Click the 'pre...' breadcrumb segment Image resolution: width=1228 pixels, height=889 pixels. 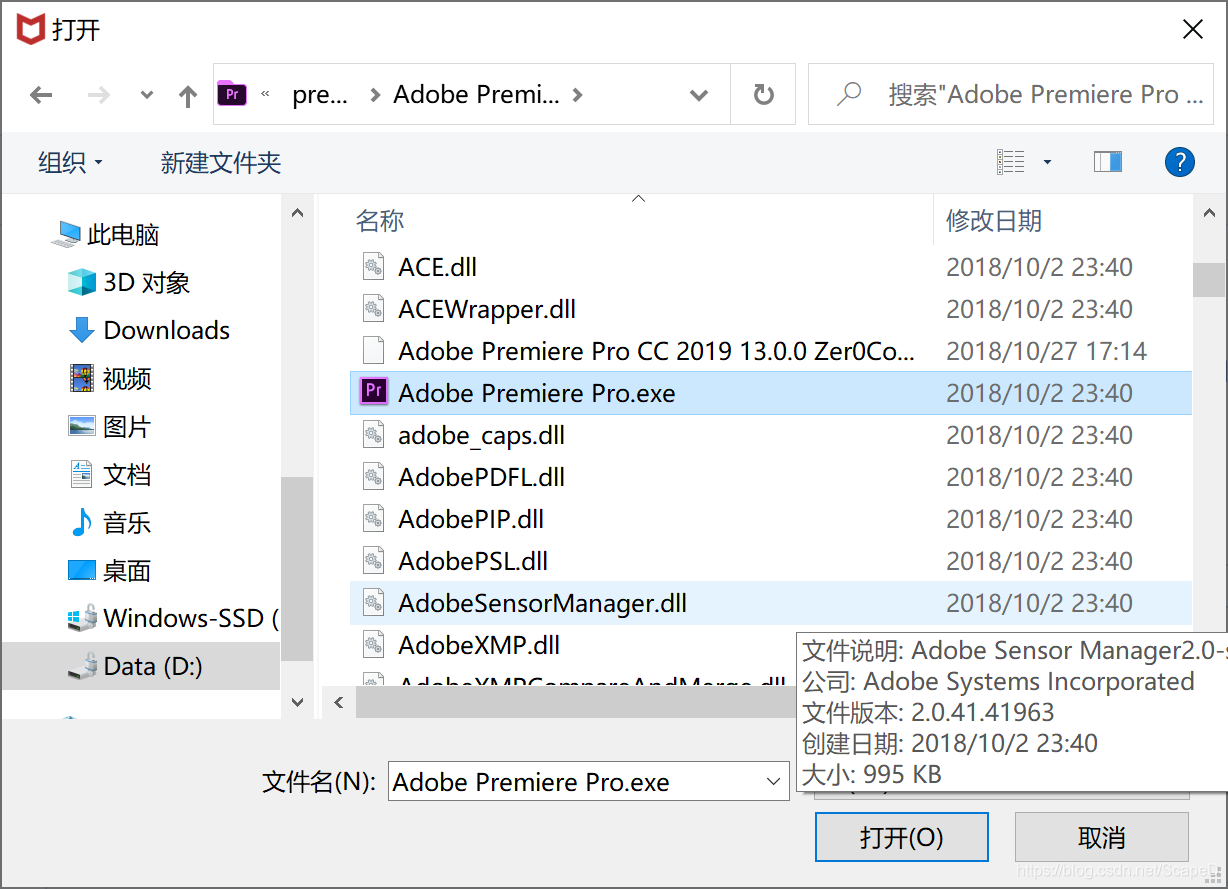(320, 95)
